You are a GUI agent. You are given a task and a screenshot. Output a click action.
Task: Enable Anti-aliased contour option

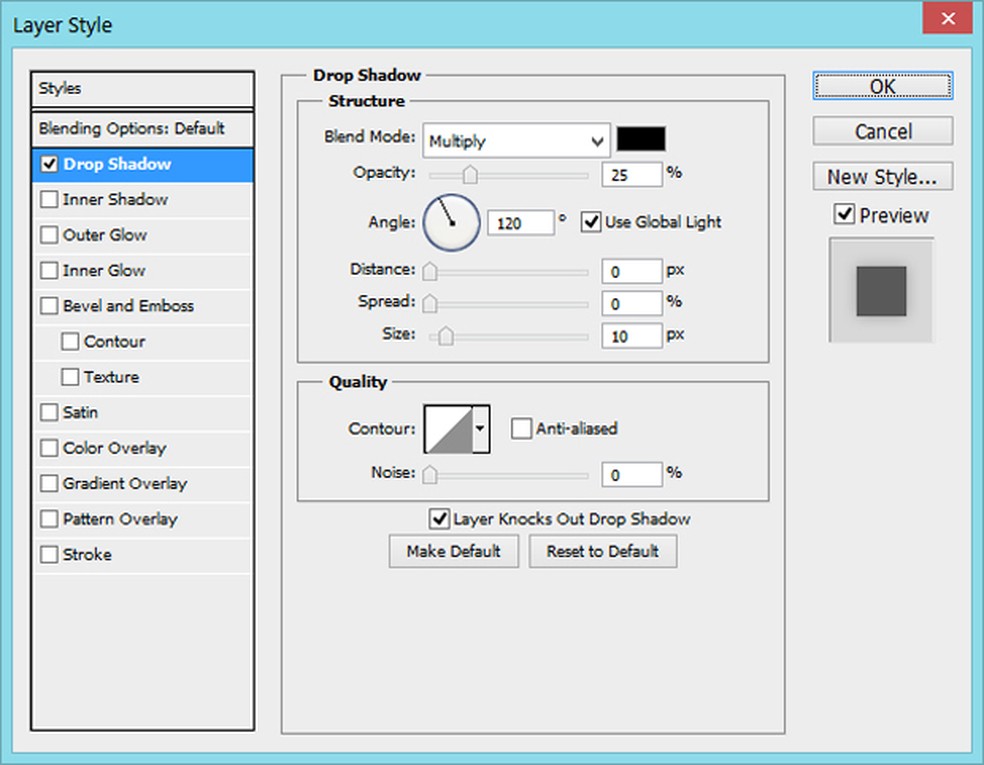coord(521,429)
